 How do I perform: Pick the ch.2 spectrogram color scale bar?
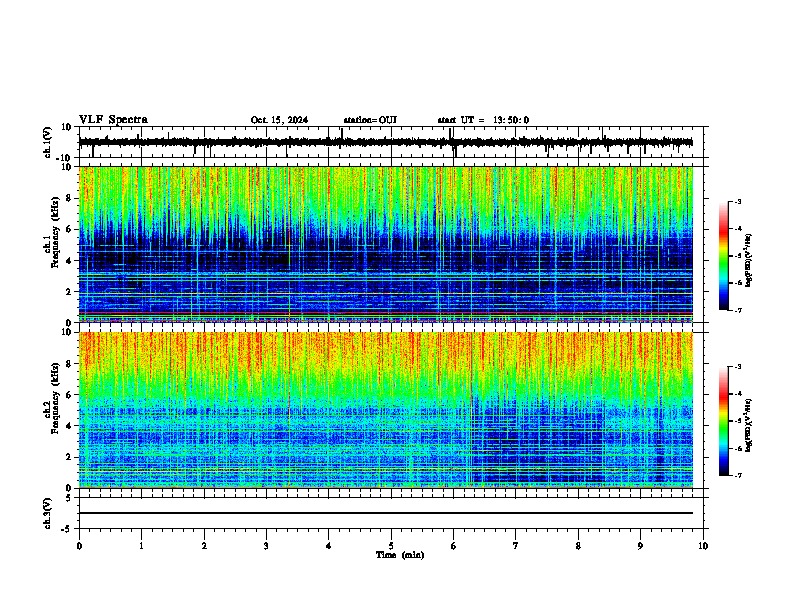pos(723,421)
